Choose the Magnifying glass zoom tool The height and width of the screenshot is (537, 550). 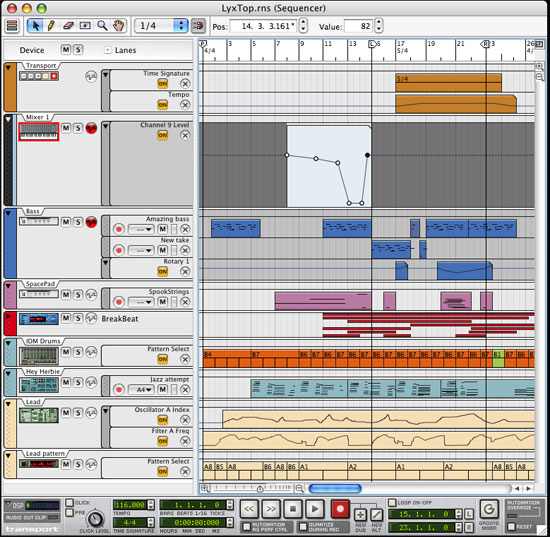click(102, 26)
